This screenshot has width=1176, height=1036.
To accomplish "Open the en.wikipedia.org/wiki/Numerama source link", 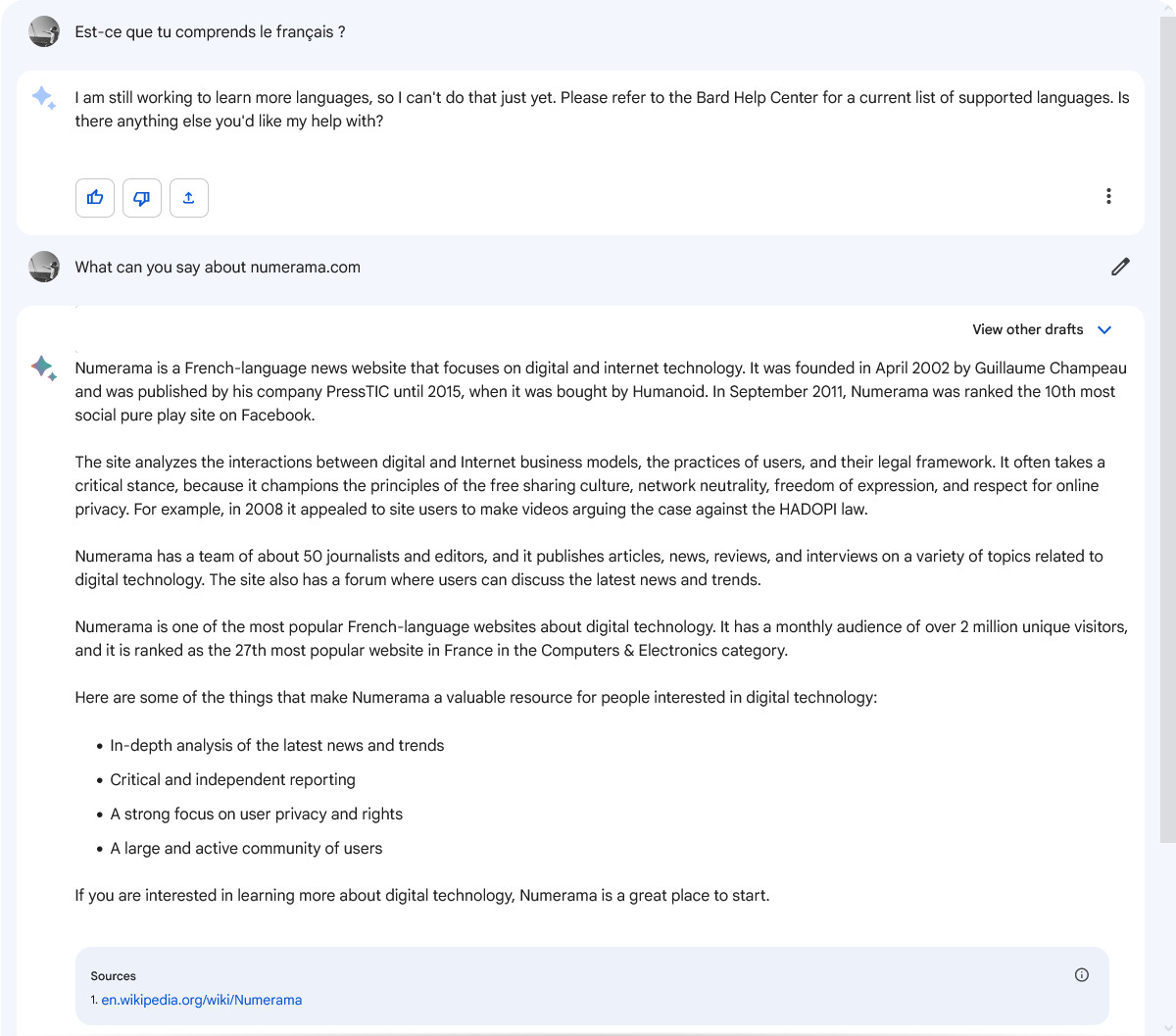I will (x=201, y=1000).
